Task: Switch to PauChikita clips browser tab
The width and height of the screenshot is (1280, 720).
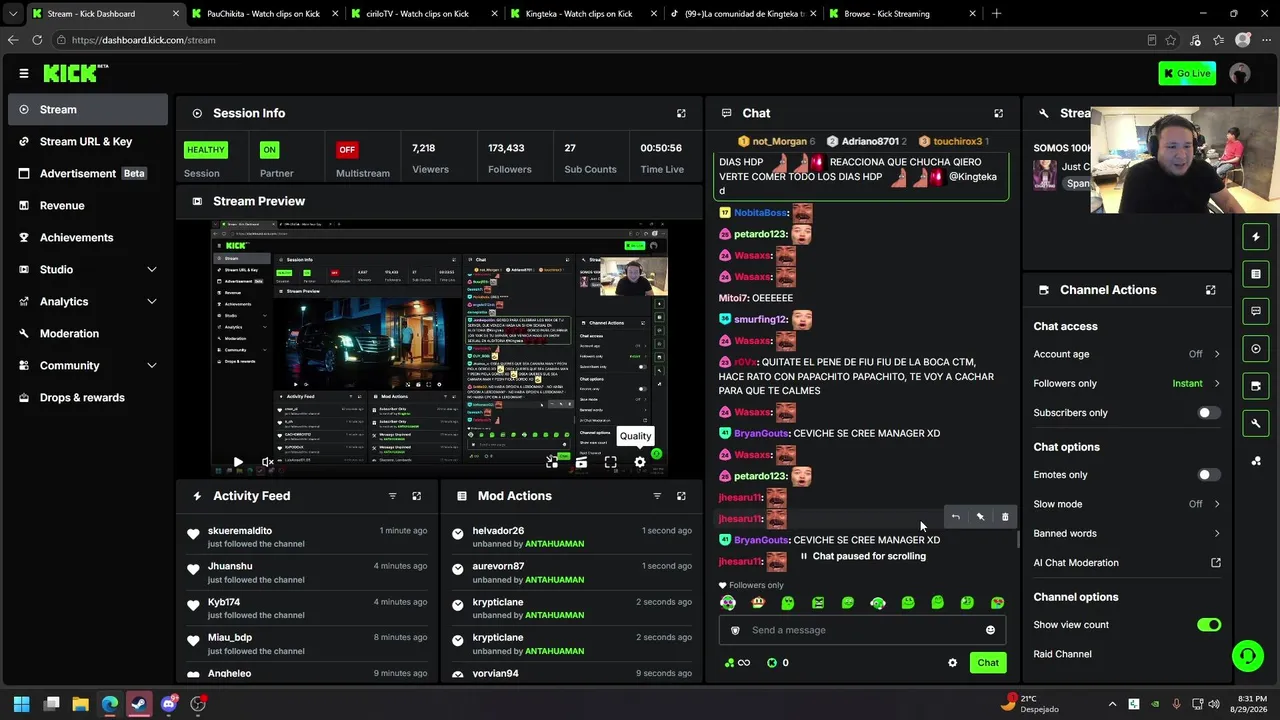Action: (263, 14)
